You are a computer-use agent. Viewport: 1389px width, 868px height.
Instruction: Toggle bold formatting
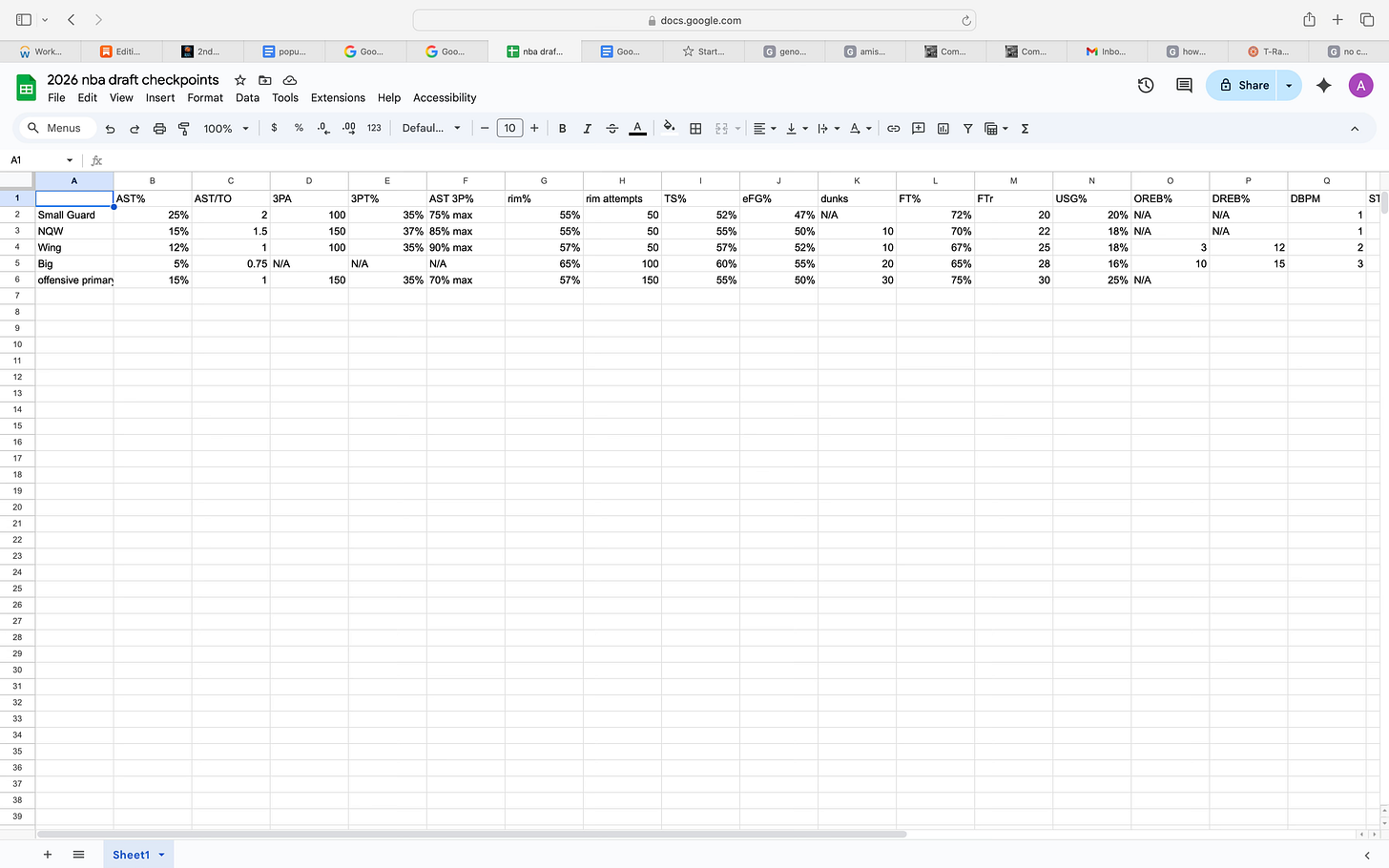tap(562, 128)
